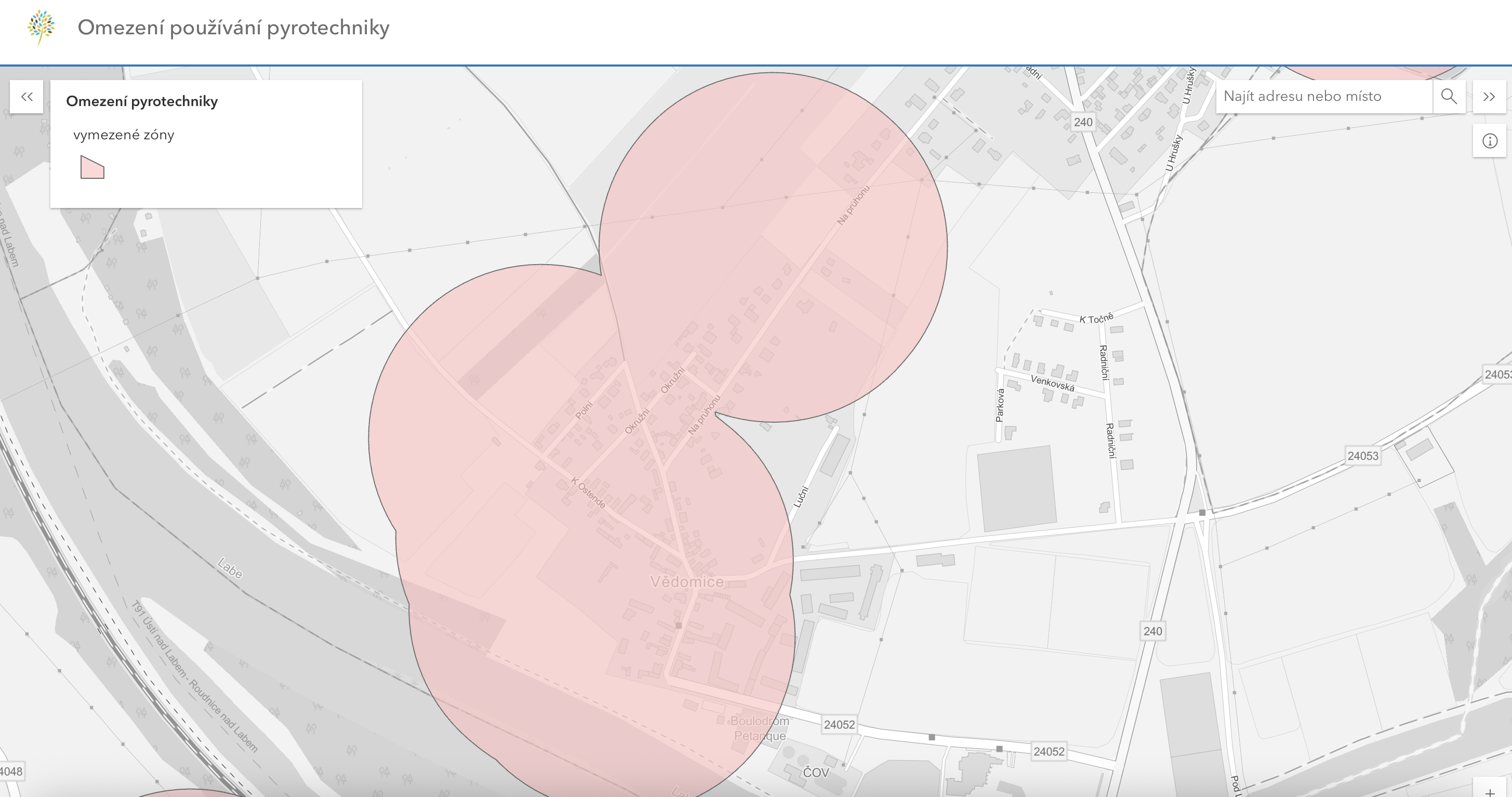
Task: Click the 'Parková' street label
Action: tap(1000, 405)
